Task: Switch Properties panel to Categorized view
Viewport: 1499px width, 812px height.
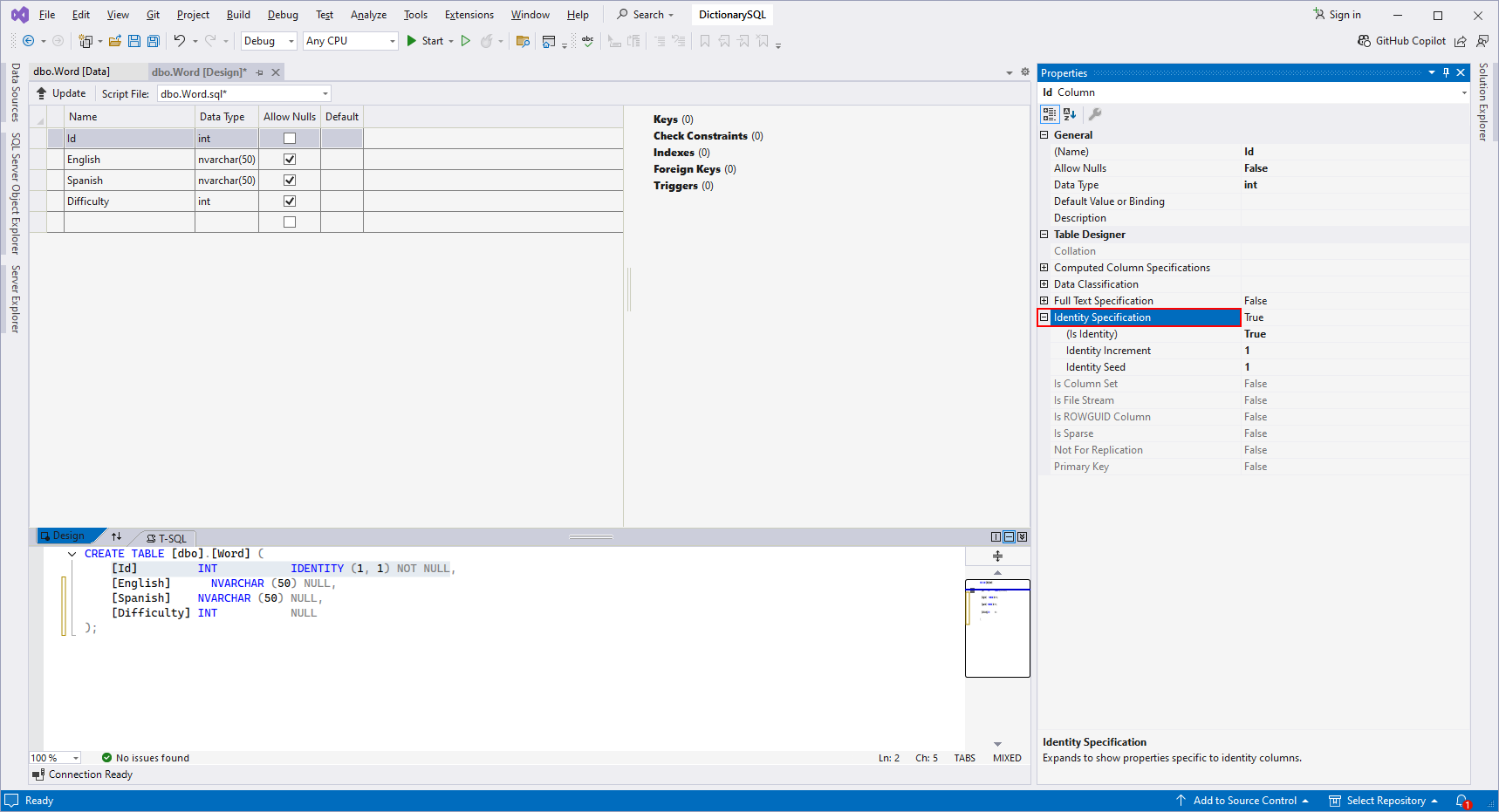Action: pos(1049,113)
